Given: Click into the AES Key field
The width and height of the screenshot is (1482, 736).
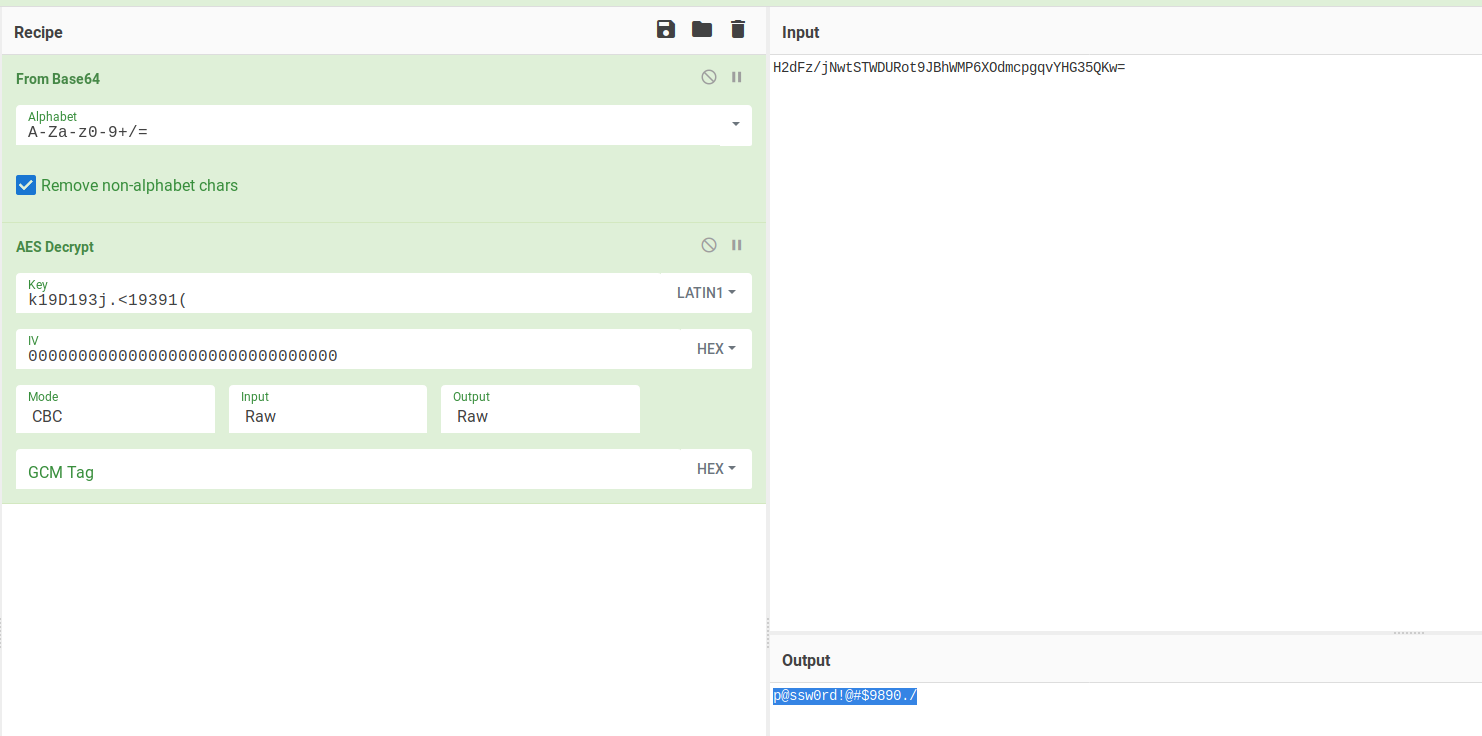Looking at the screenshot, I should pyautogui.click(x=340, y=299).
